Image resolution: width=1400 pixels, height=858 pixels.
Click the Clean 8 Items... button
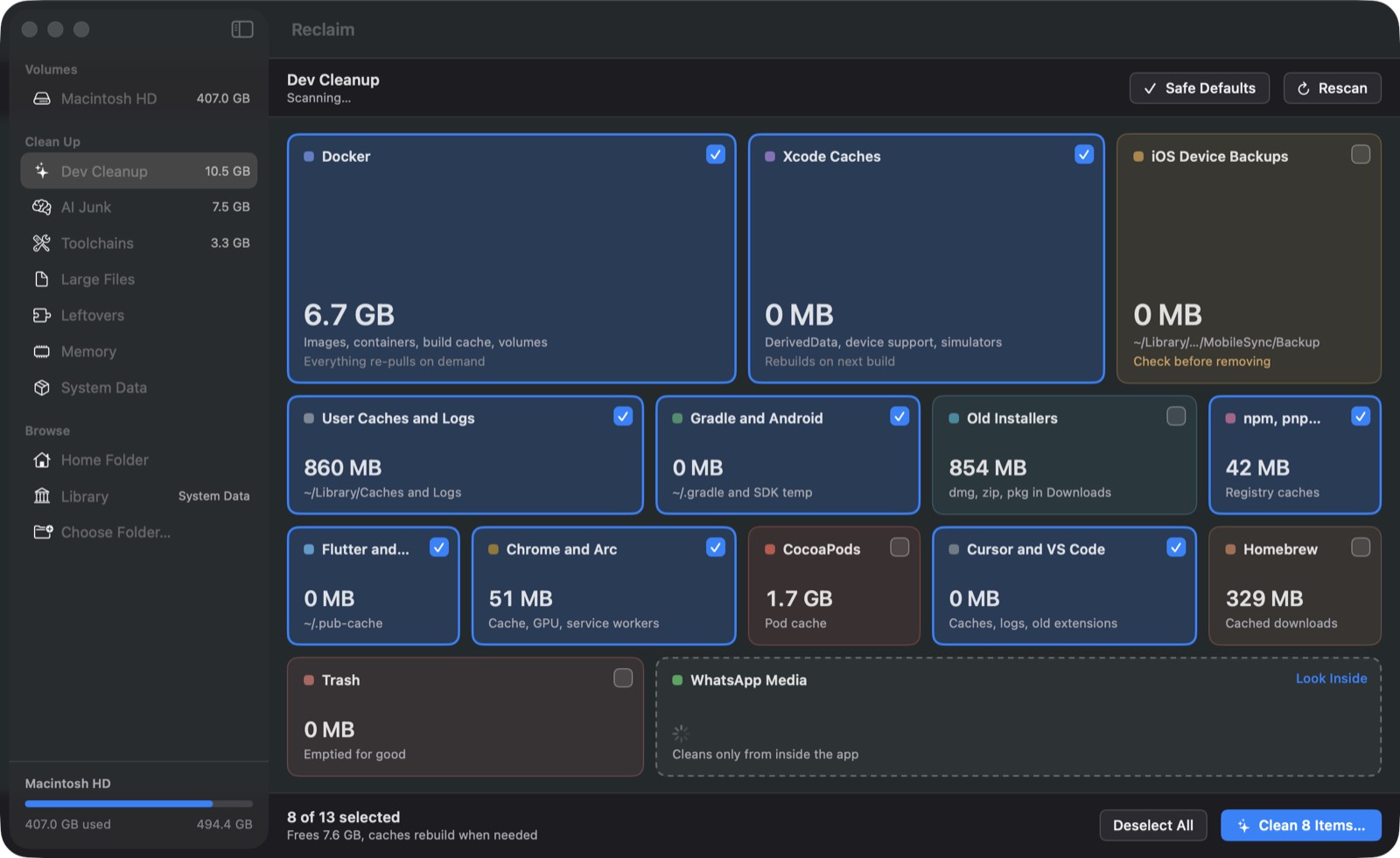click(x=1301, y=826)
